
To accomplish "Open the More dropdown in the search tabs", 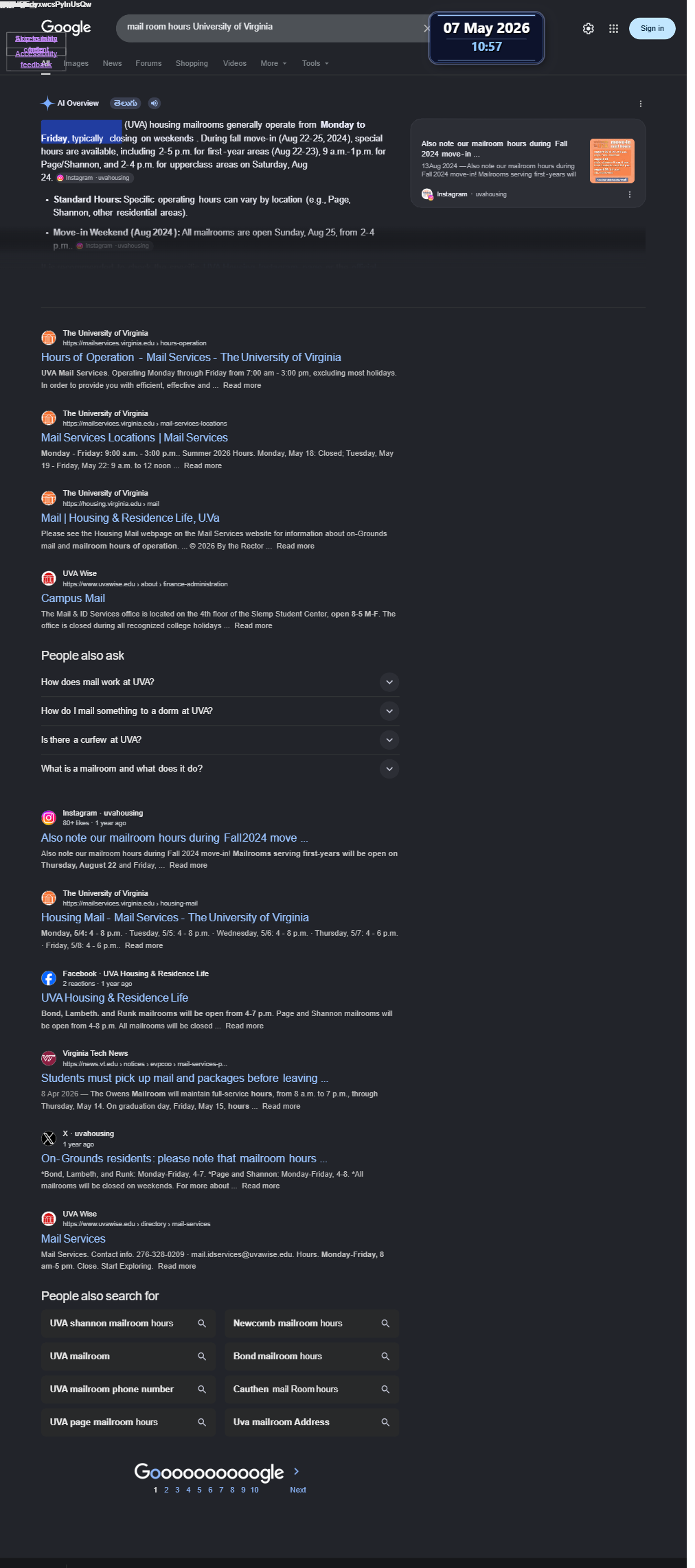I will 273,63.
